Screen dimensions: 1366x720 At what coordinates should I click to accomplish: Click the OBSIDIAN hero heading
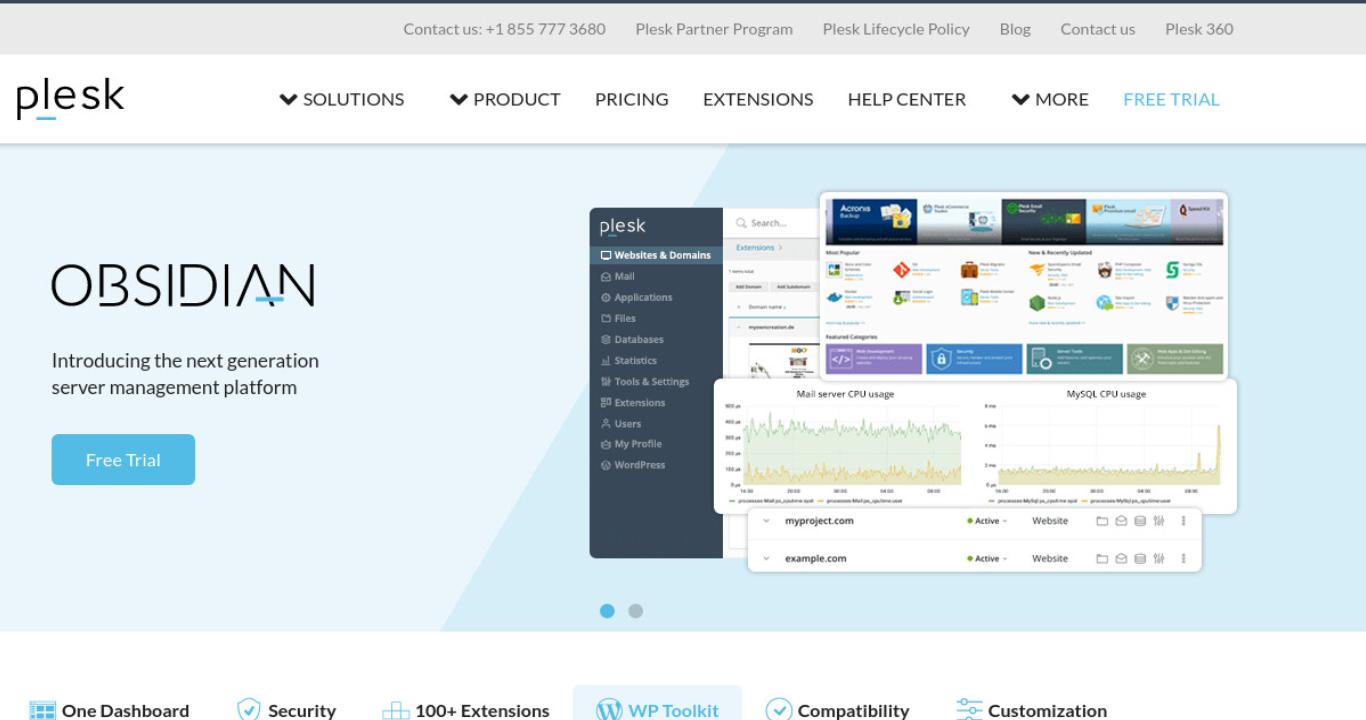pyautogui.click(x=183, y=285)
